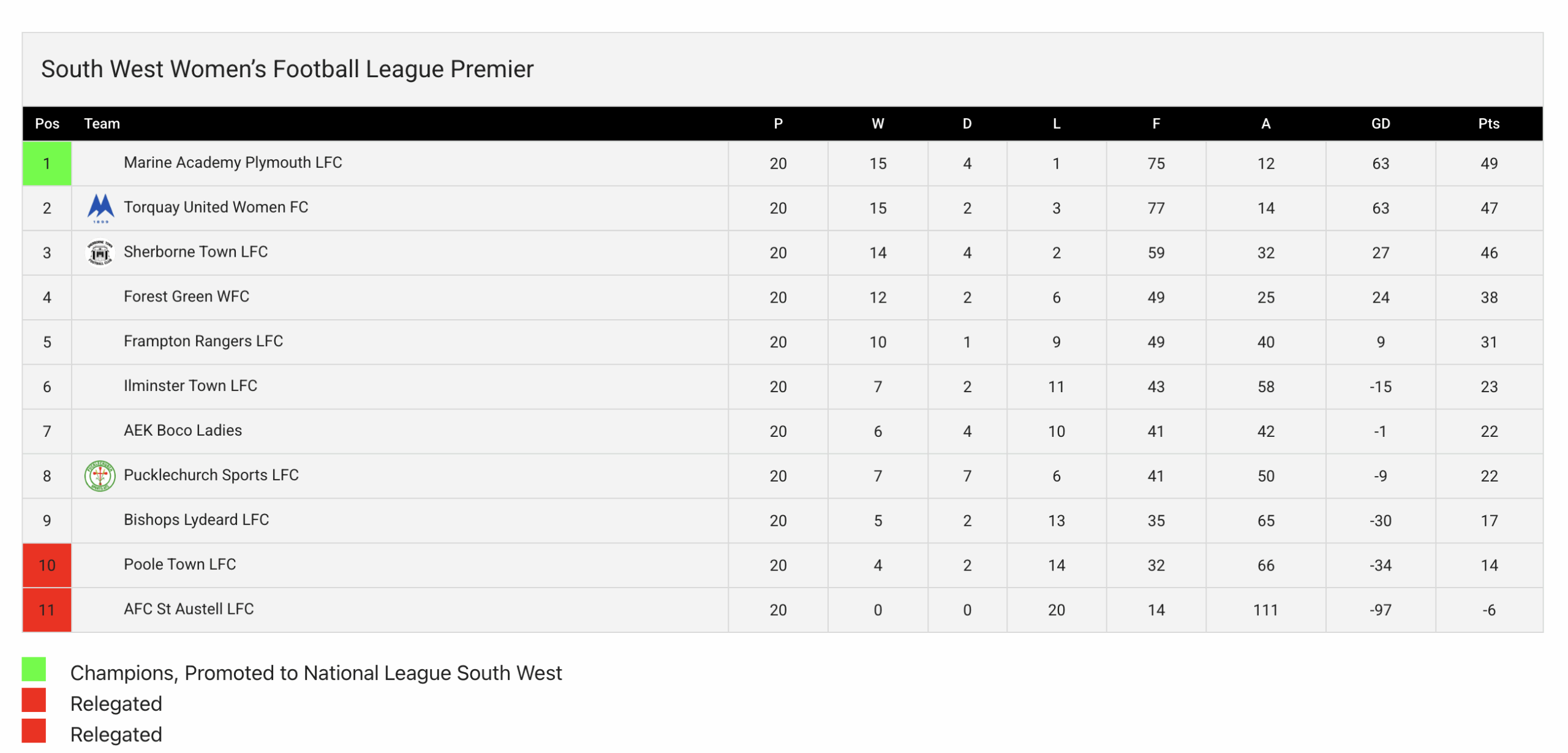Click the Team column header
This screenshot has width=1568, height=753.
point(102,124)
